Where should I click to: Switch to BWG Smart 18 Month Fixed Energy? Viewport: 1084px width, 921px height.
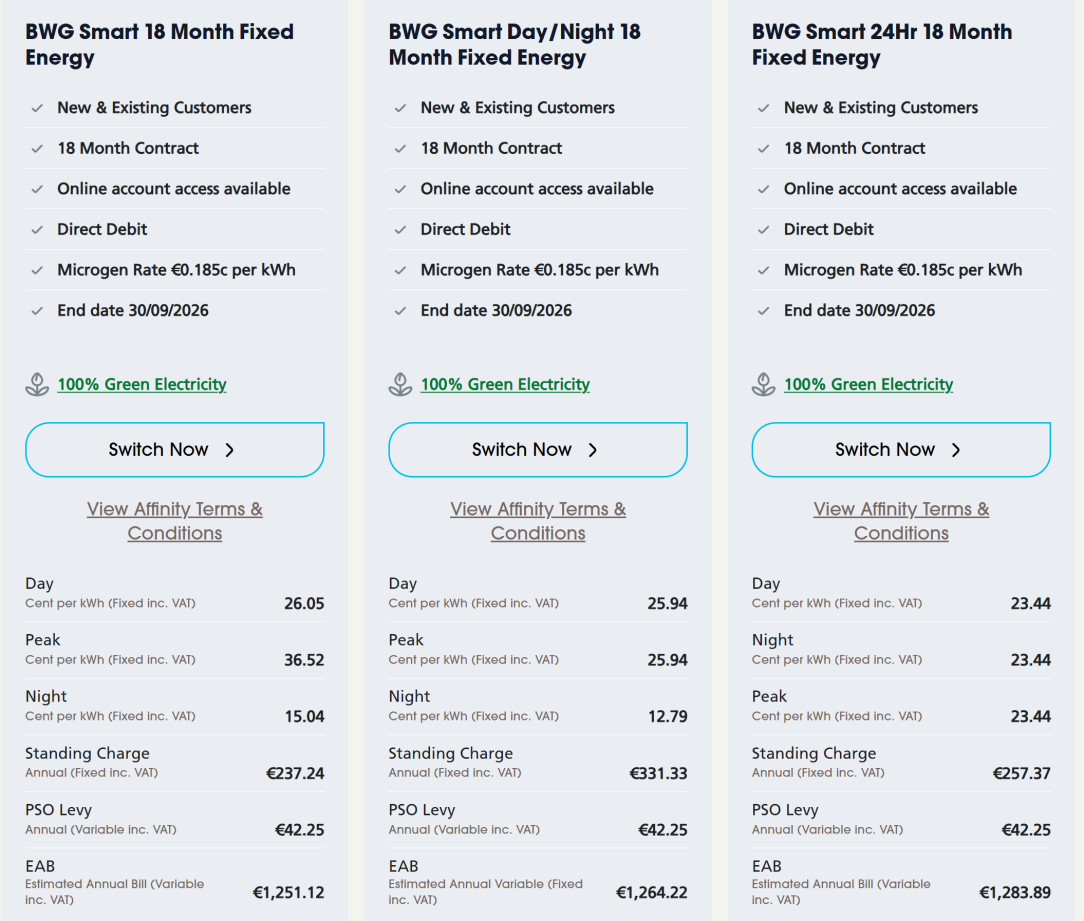[x=175, y=449]
